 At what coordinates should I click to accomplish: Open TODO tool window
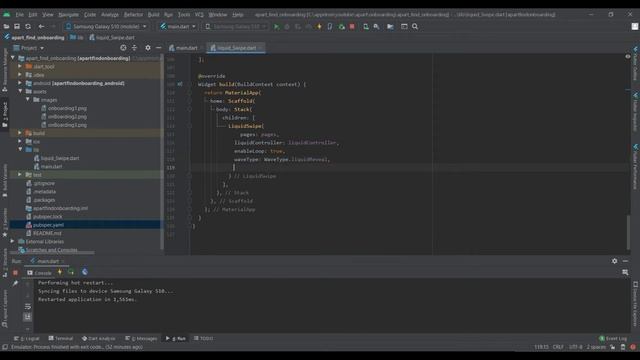[x=203, y=338]
